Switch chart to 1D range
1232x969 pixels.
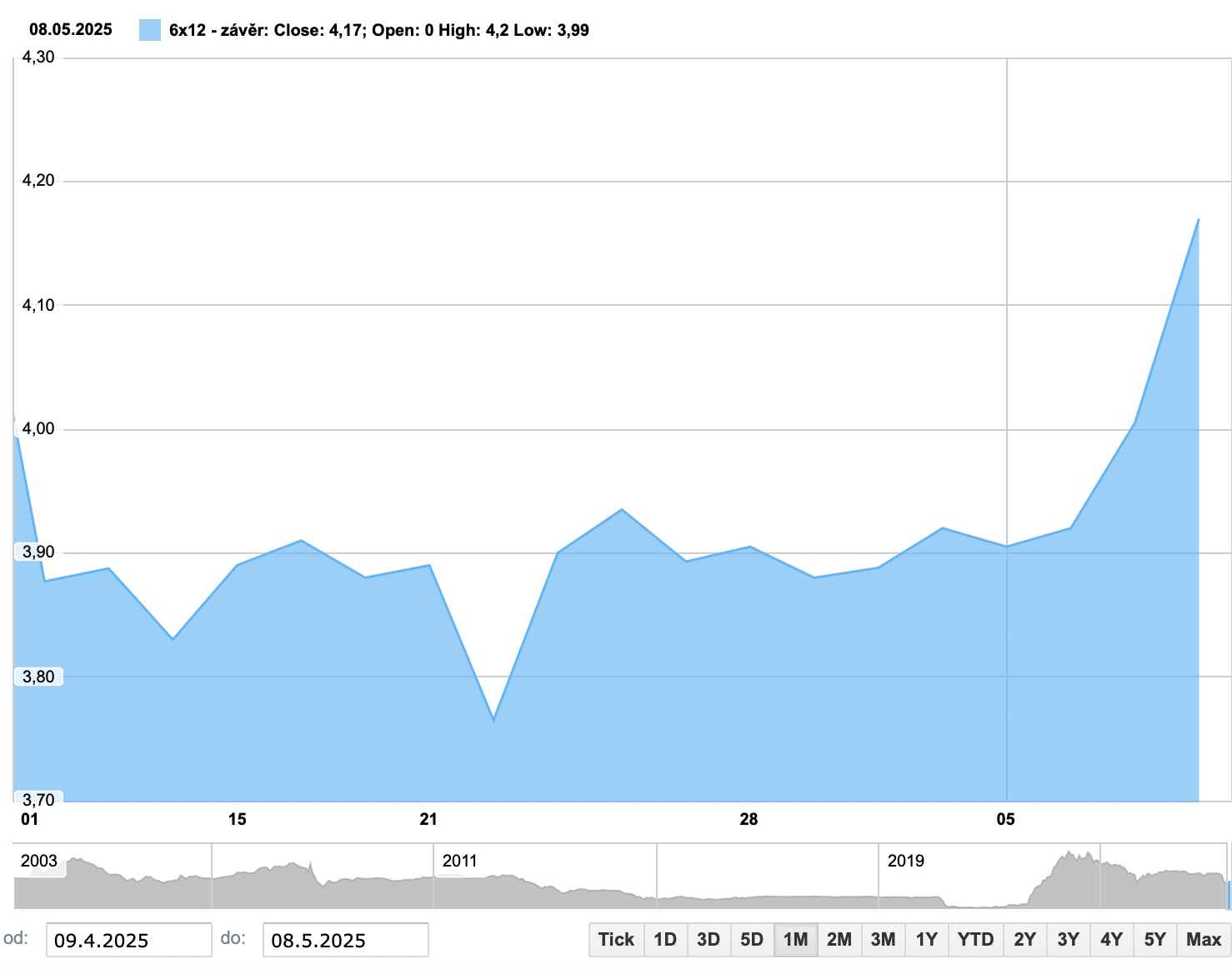(x=665, y=939)
